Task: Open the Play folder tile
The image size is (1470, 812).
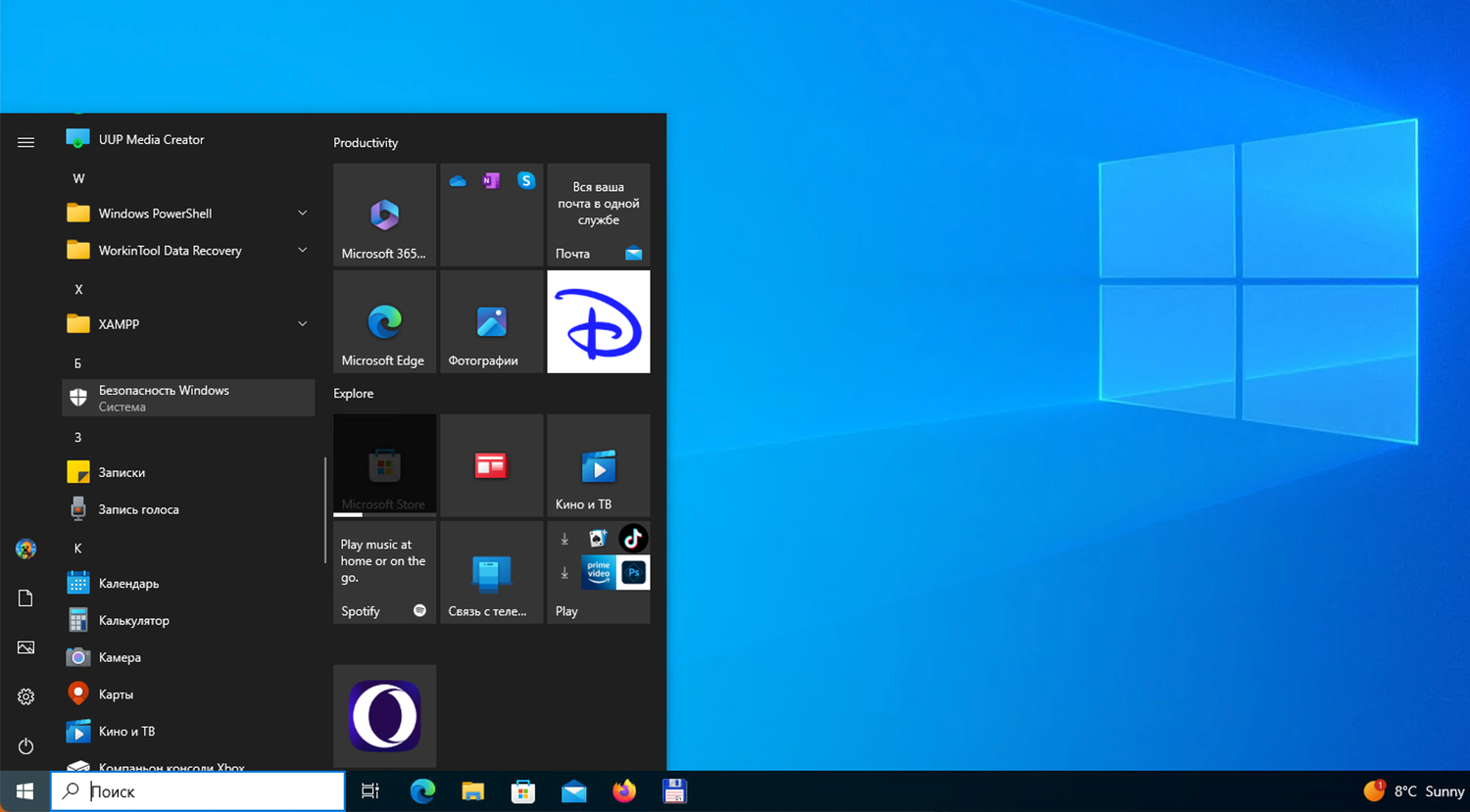Action: [599, 572]
